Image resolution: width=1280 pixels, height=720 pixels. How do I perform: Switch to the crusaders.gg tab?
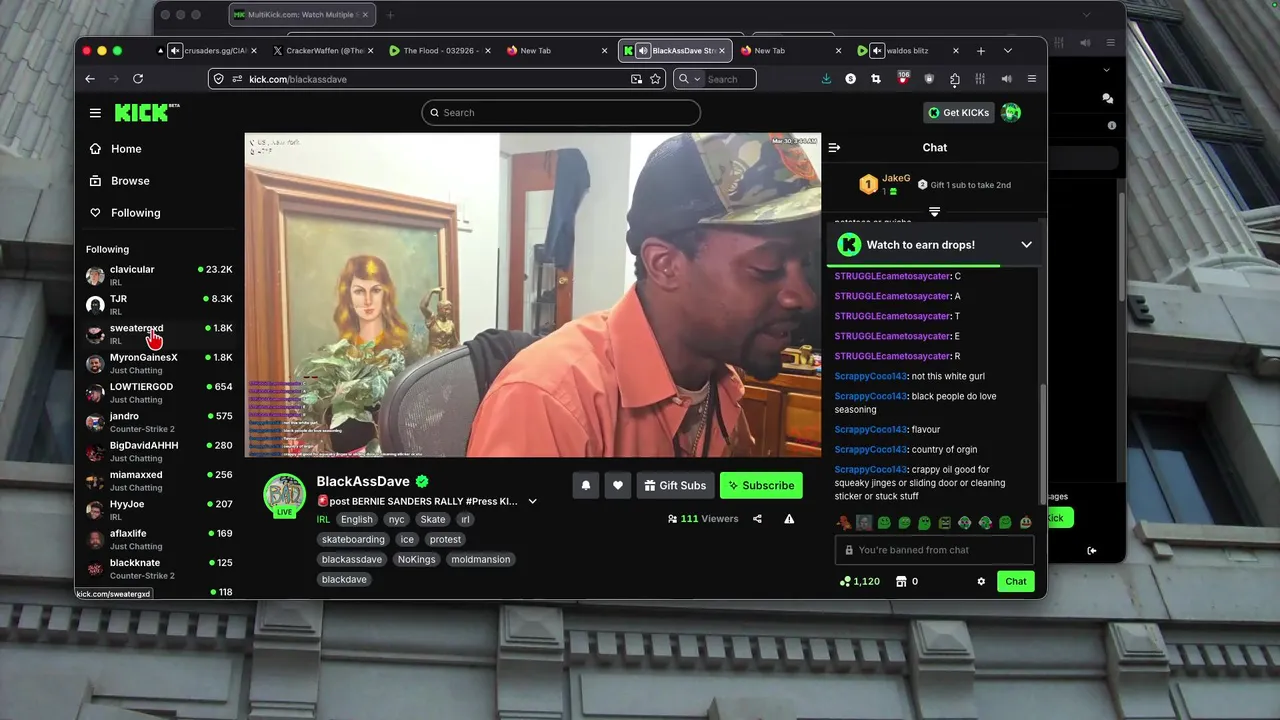205,51
